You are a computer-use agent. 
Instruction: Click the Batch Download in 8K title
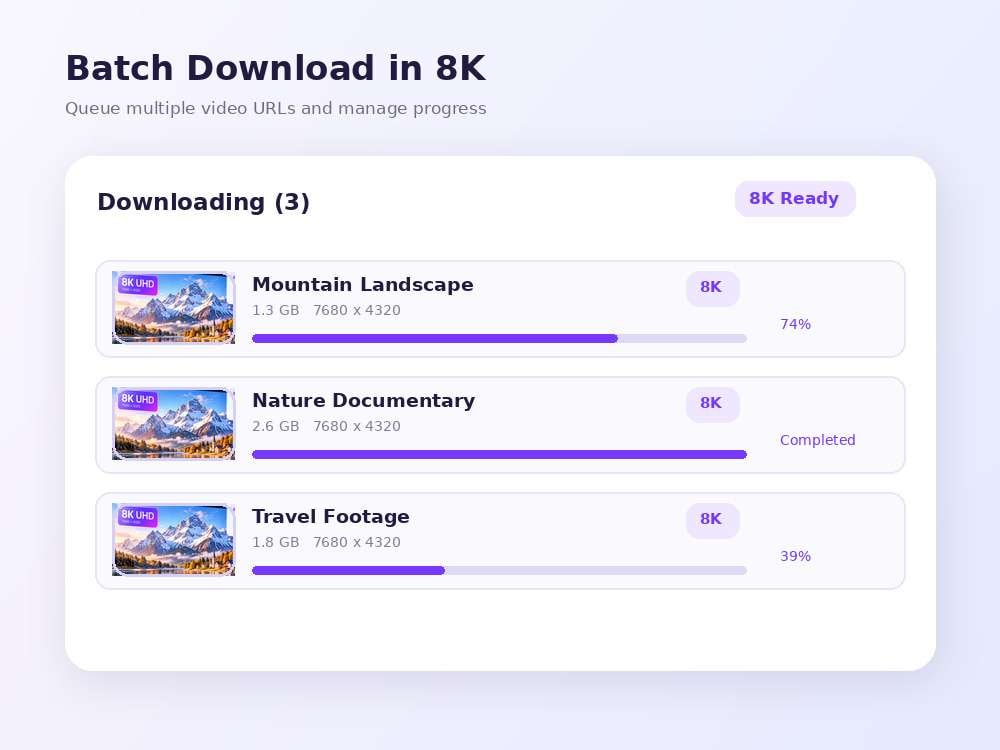pyautogui.click(x=276, y=68)
